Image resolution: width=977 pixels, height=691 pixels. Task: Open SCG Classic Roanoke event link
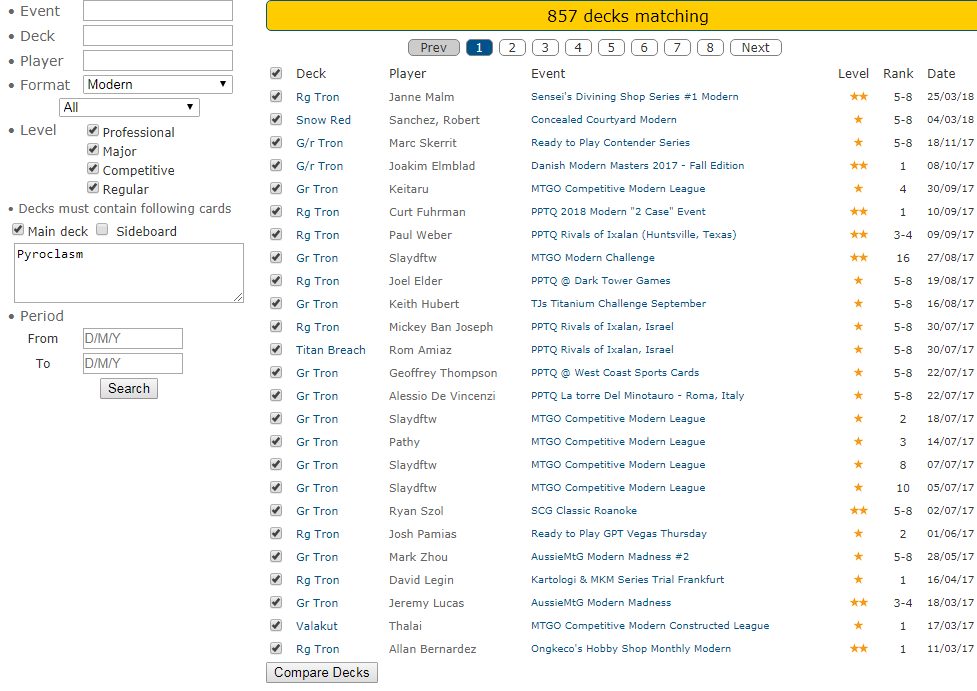pos(583,511)
